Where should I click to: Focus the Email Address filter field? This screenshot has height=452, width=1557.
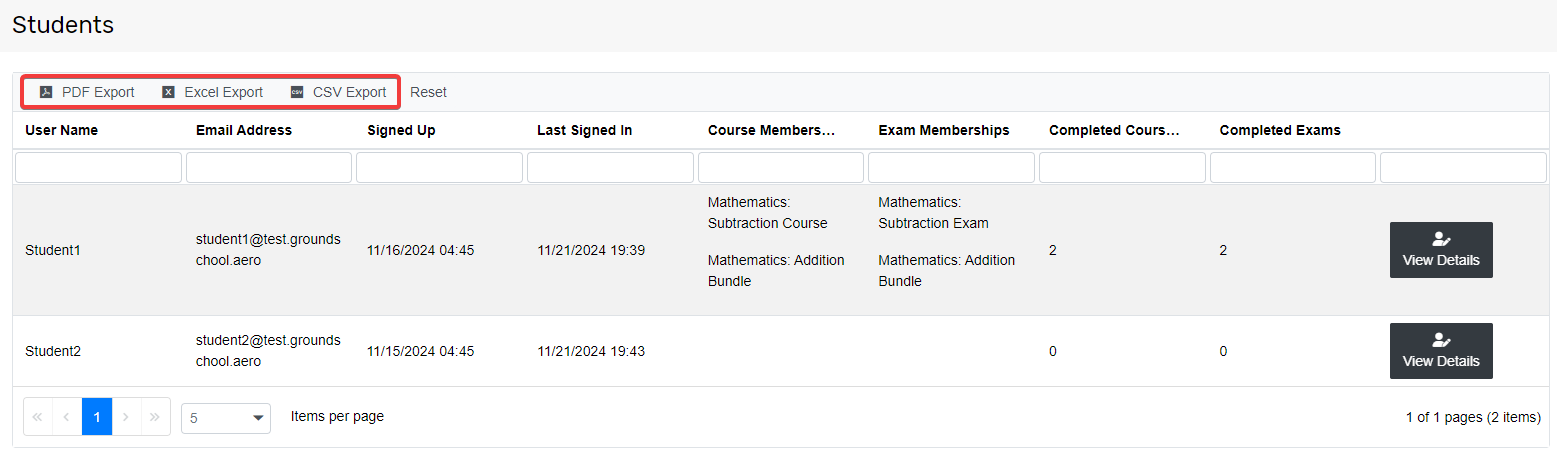tap(269, 167)
